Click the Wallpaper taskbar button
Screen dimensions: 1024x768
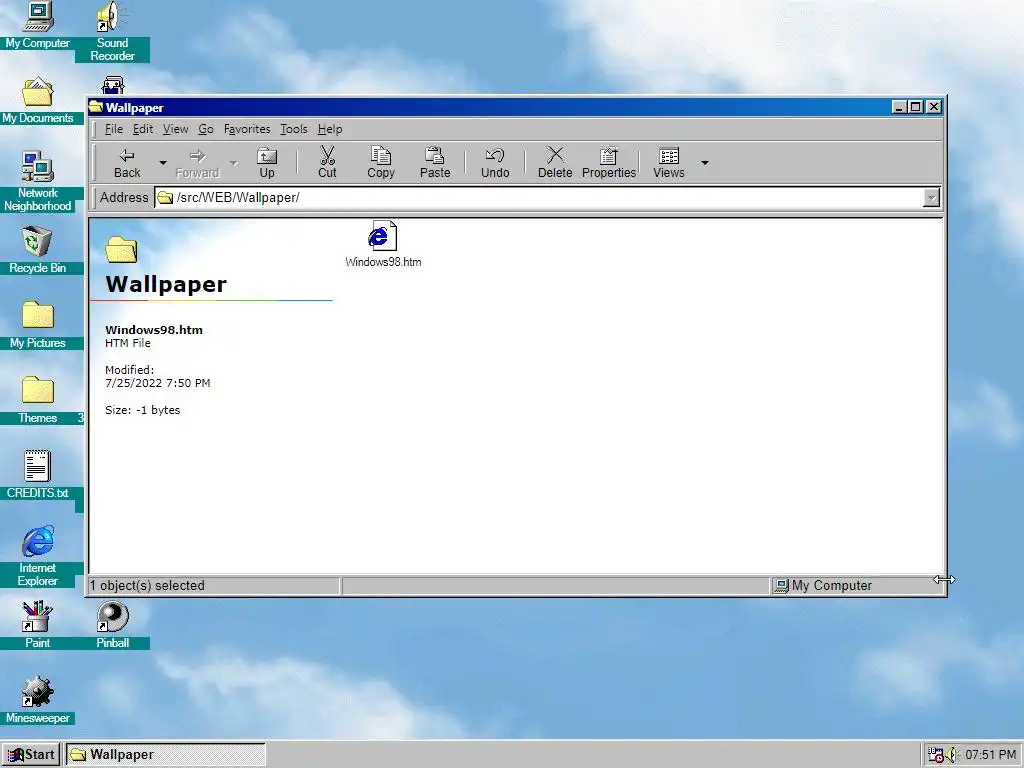166,754
